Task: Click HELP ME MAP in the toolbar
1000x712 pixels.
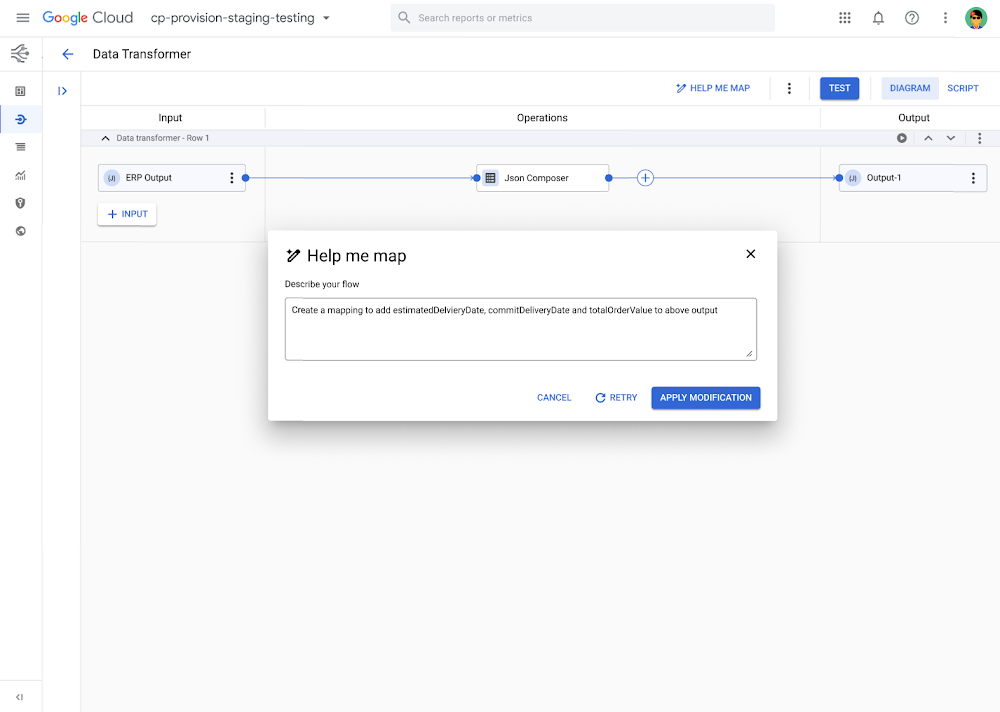Action: 713,88
